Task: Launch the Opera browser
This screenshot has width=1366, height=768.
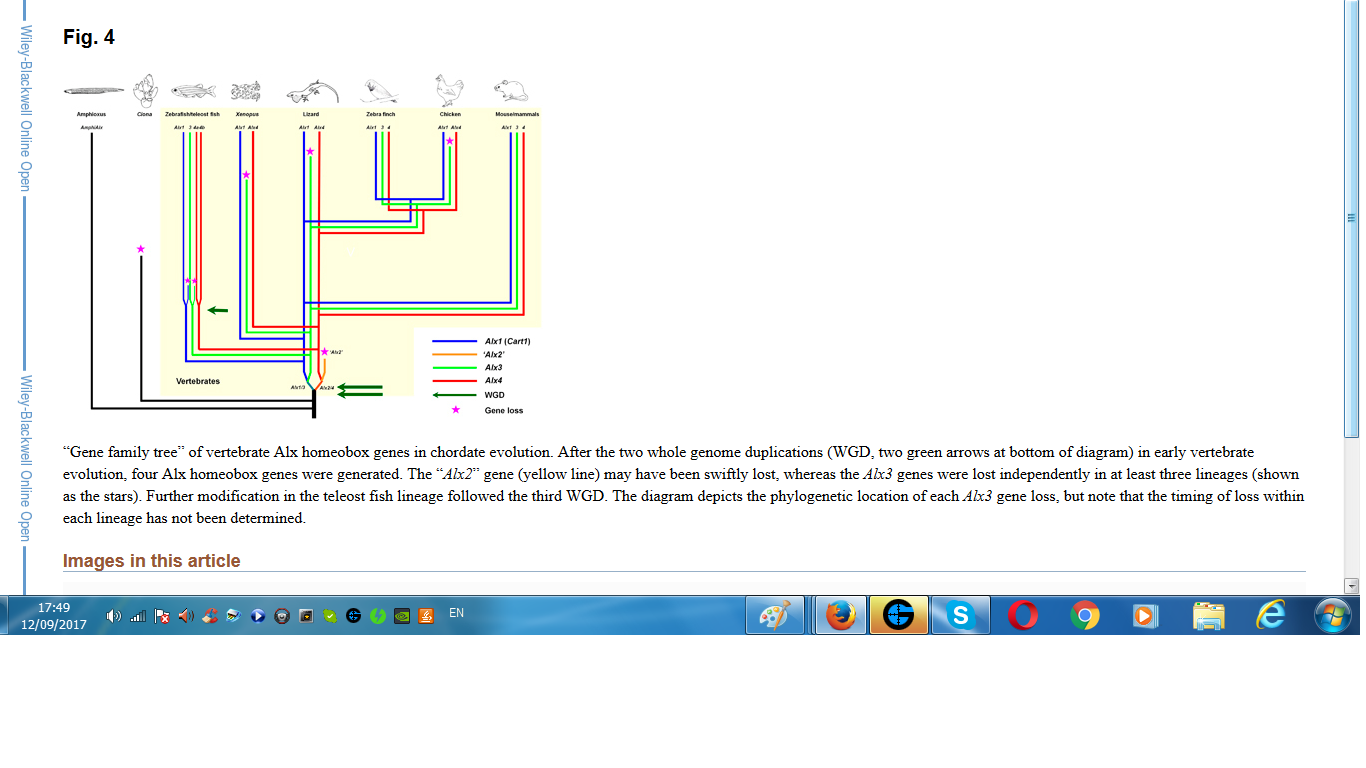Action: [1022, 616]
